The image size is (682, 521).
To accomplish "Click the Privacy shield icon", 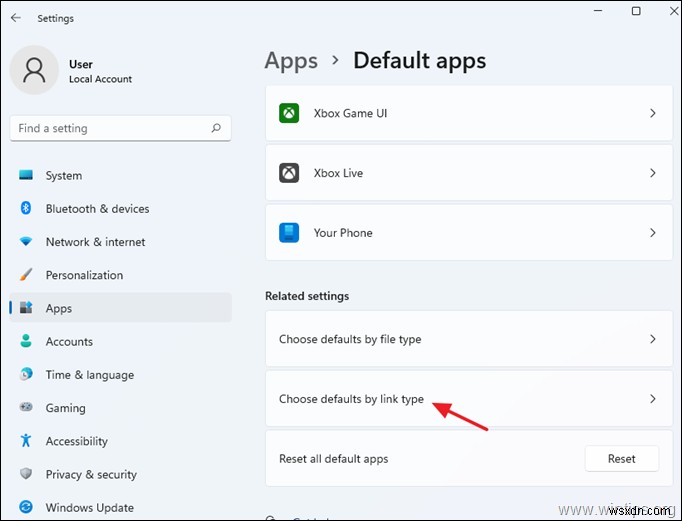I will click(x=26, y=473).
